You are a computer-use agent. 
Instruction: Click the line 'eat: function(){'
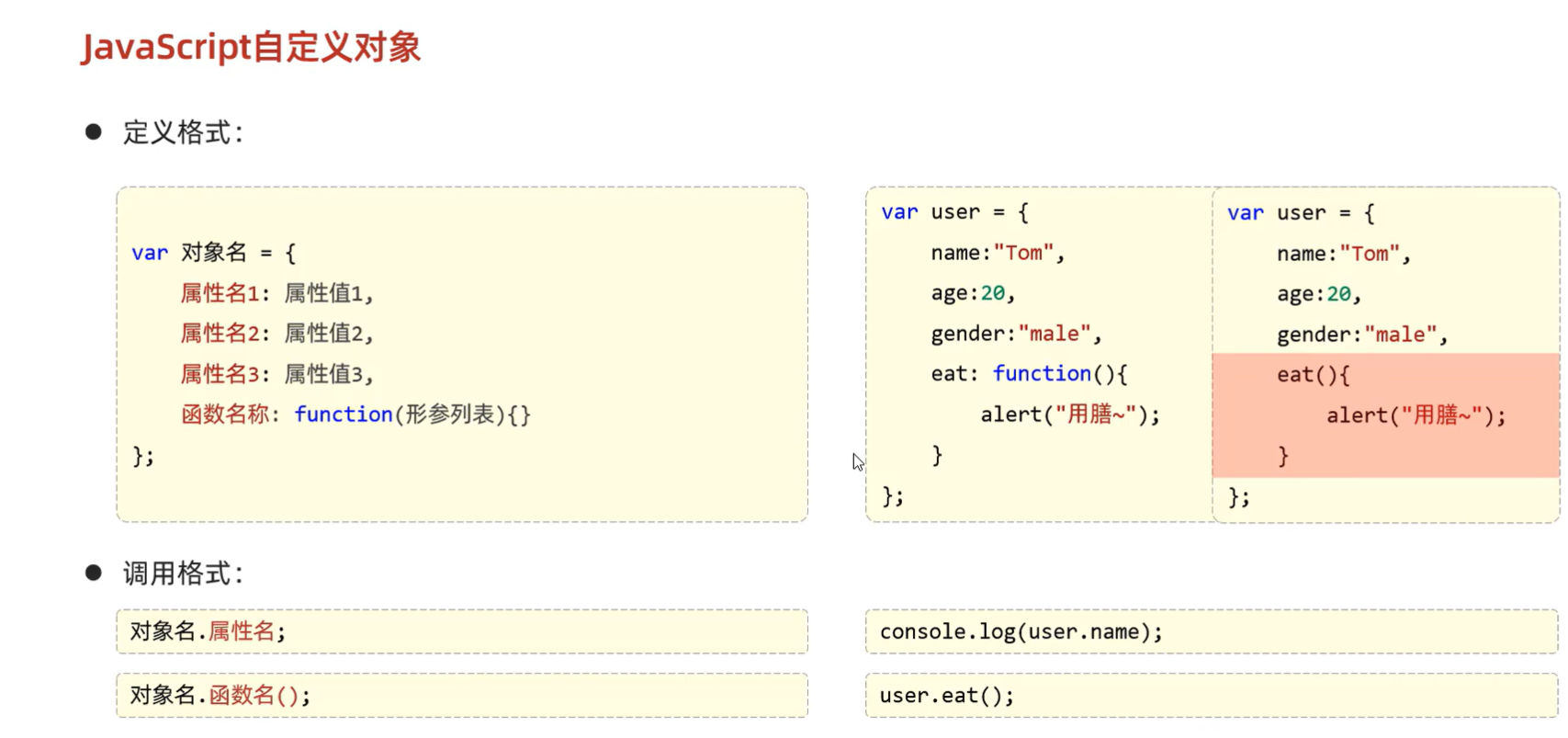point(1029,374)
